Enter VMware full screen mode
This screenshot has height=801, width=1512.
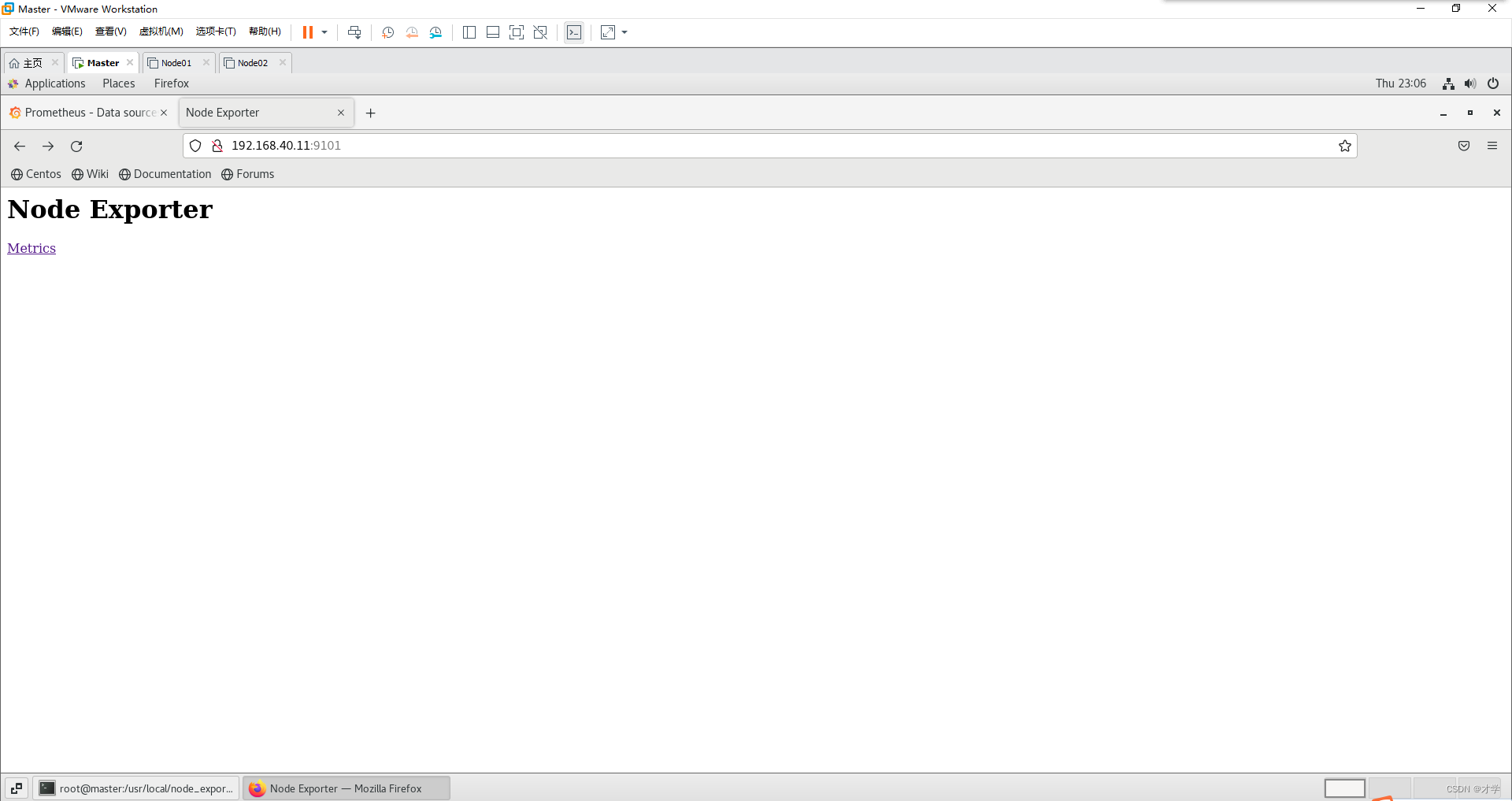(x=517, y=32)
